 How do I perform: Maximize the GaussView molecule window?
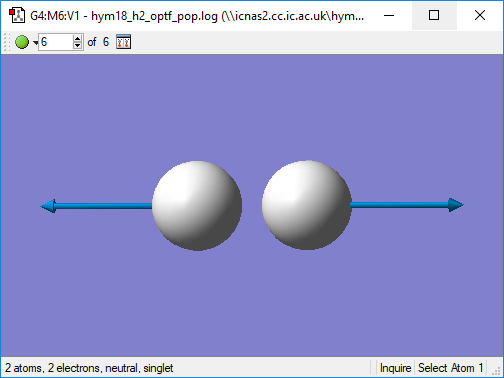coord(434,15)
